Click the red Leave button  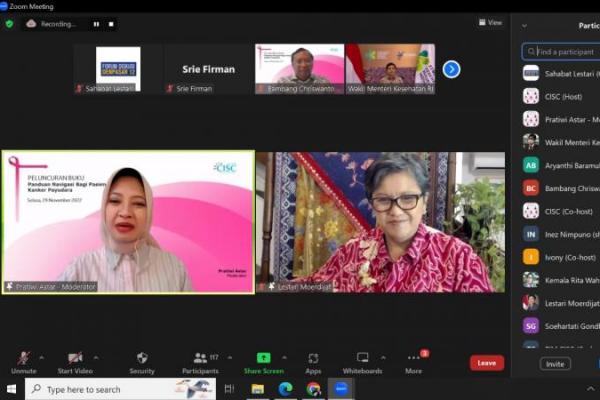pyautogui.click(x=486, y=363)
